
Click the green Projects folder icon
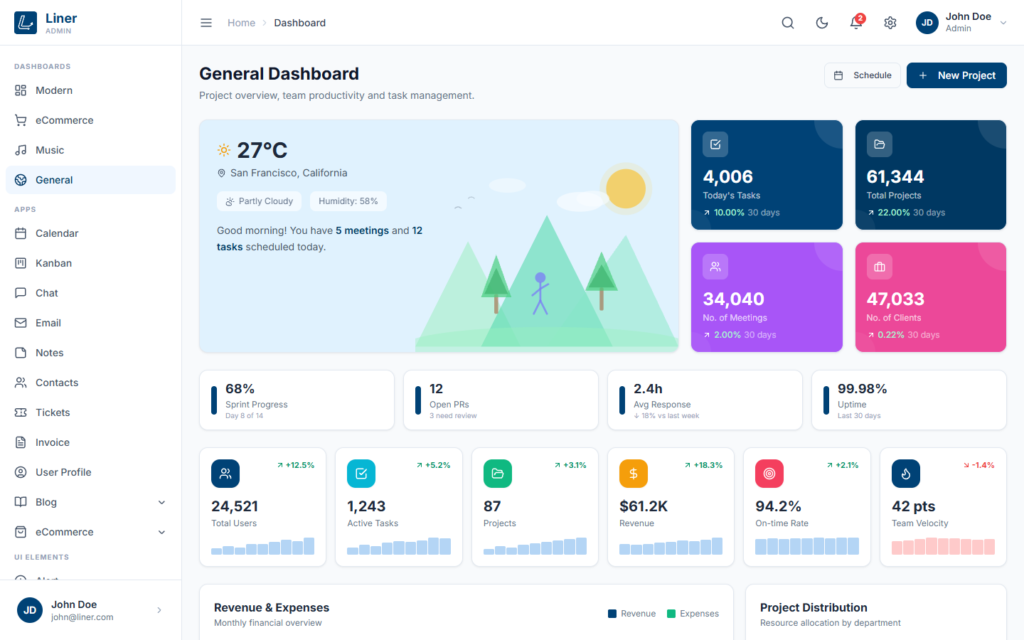(498, 473)
